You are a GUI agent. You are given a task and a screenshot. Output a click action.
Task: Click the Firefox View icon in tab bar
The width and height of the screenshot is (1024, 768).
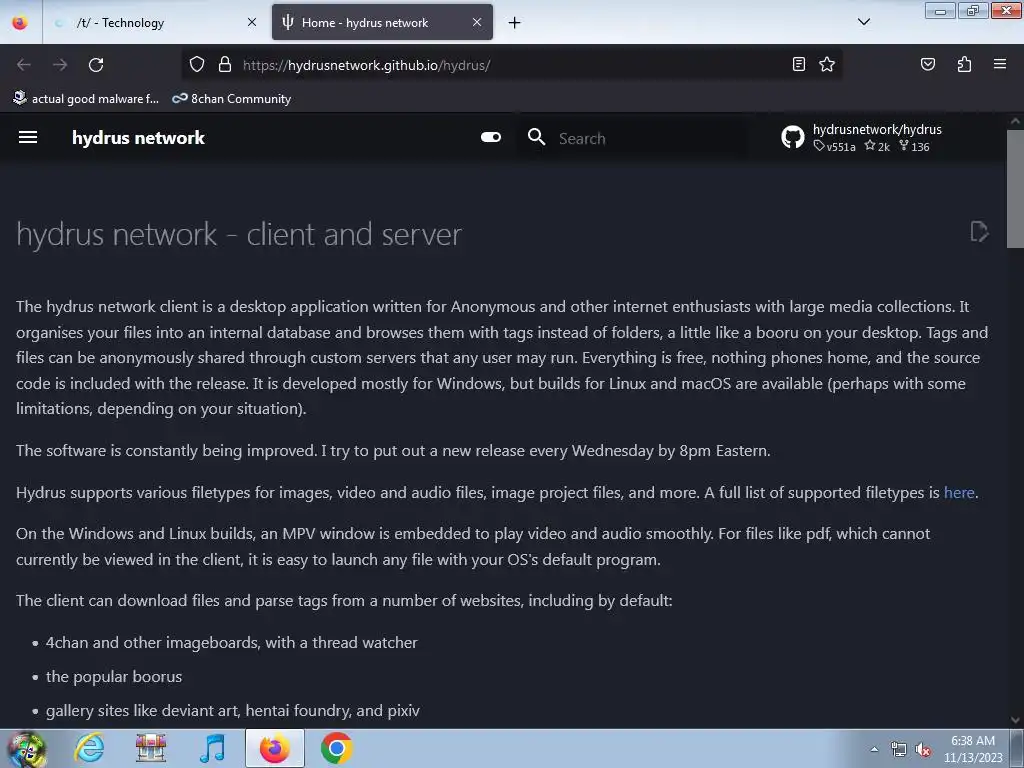[20, 22]
